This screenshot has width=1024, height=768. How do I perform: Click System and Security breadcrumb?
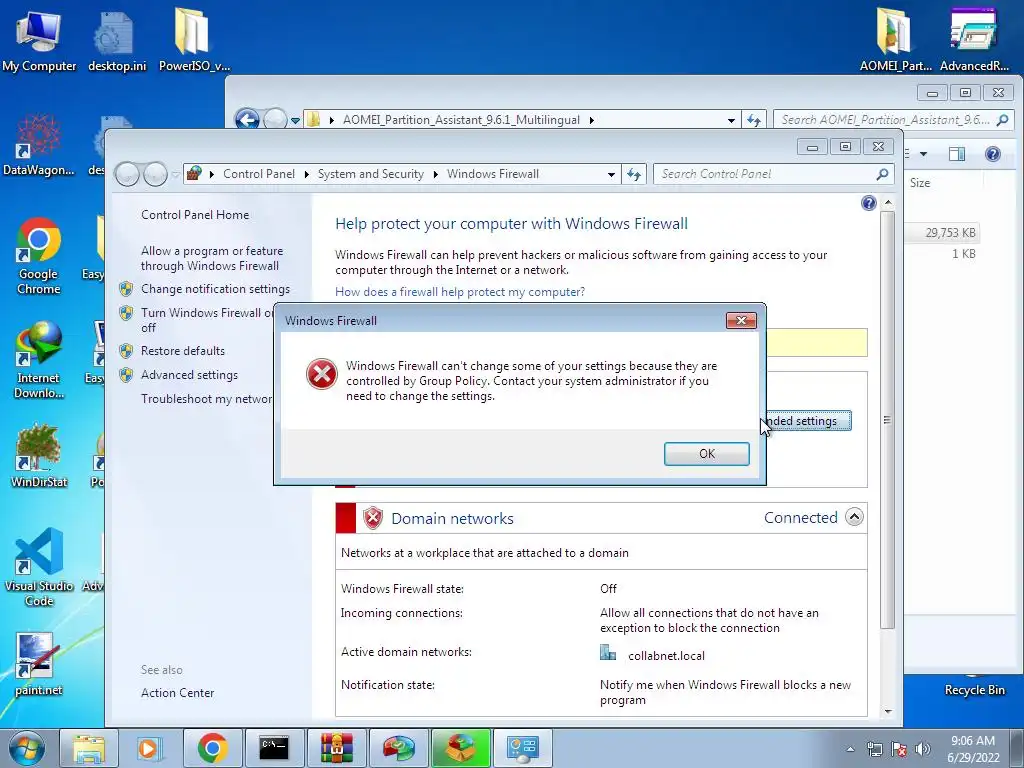pyautogui.click(x=370, y=174)
